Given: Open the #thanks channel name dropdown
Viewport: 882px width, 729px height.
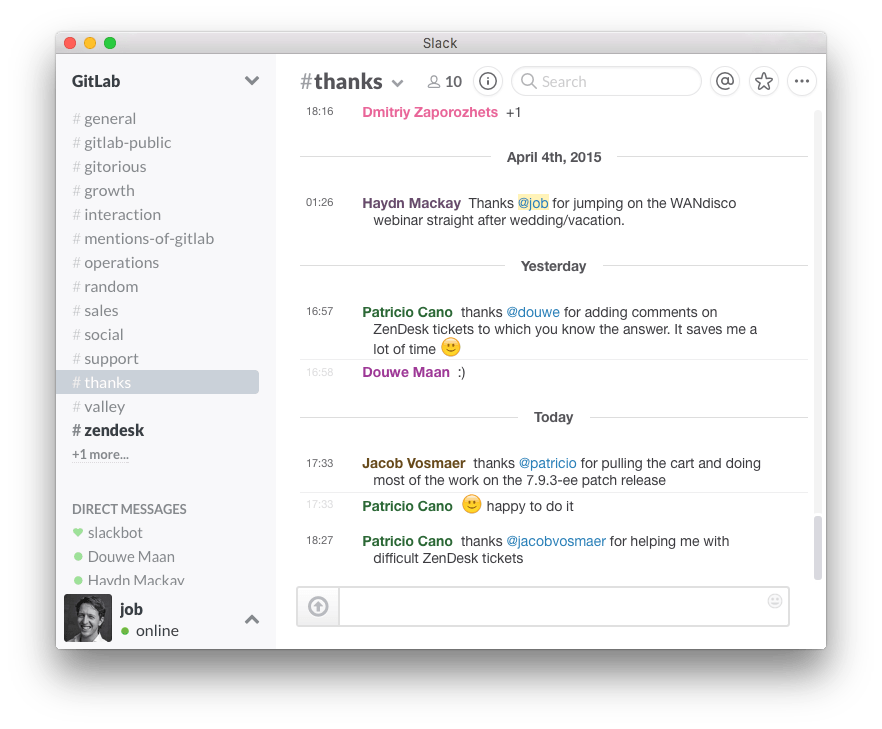Looking at the screenshot, I should pos(397,82).
